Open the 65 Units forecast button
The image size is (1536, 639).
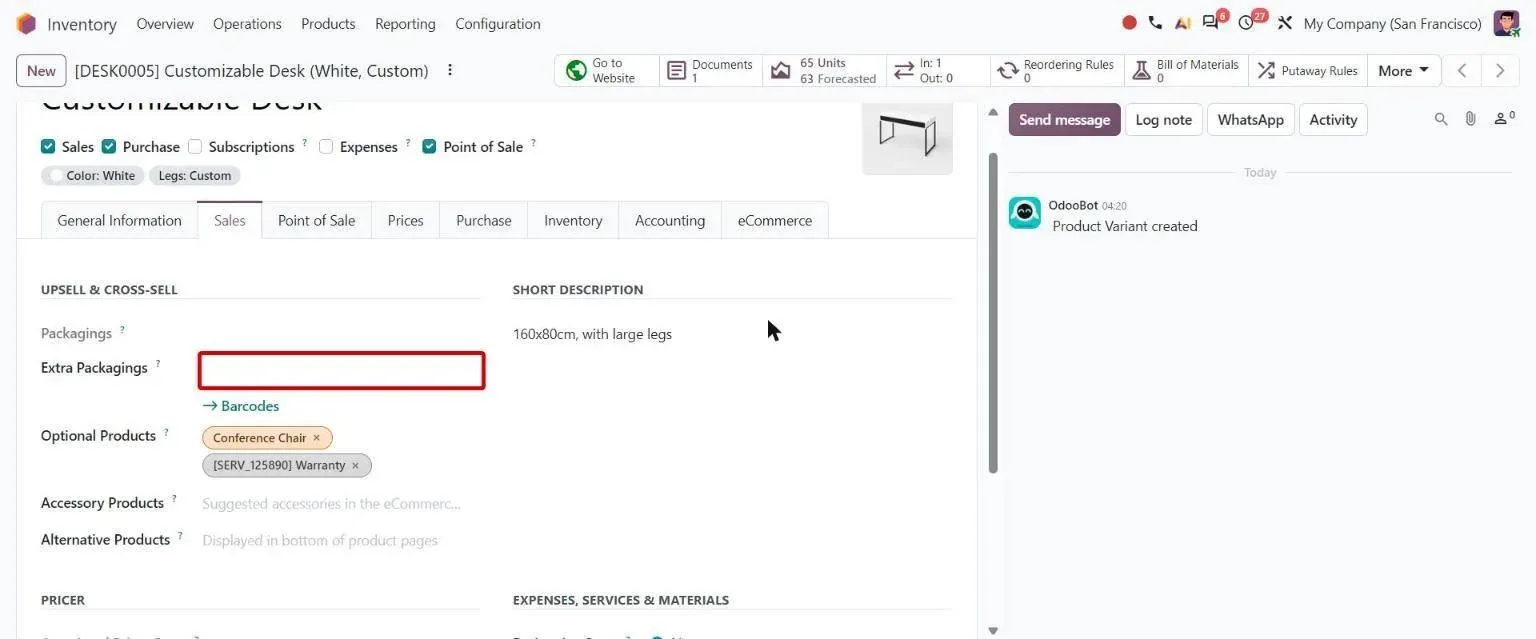tap(825, 70)
